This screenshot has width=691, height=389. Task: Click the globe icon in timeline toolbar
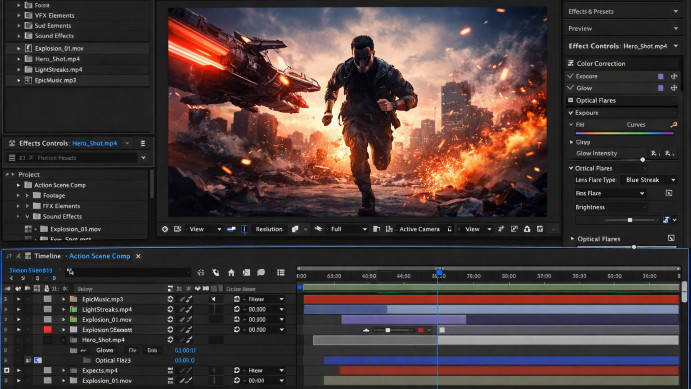[201, 273]
